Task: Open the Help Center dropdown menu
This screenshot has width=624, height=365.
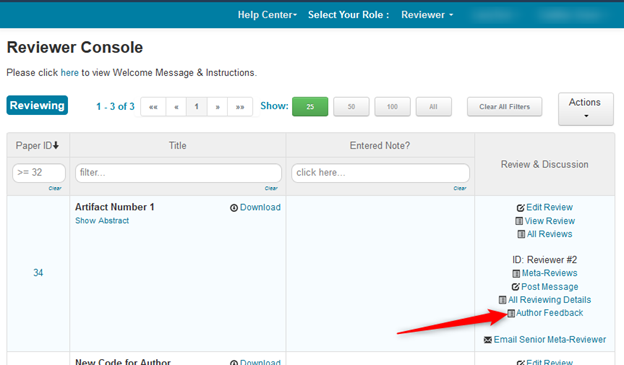Action: 267,15
